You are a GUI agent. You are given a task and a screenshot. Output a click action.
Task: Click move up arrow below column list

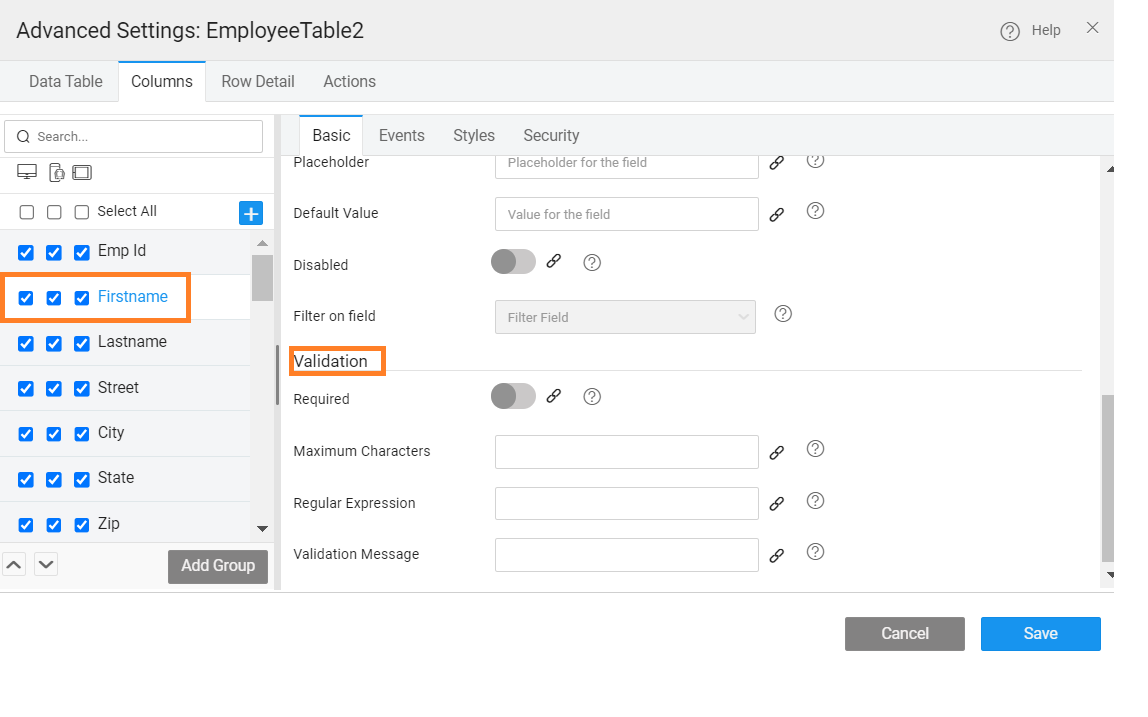coord(14,564)
